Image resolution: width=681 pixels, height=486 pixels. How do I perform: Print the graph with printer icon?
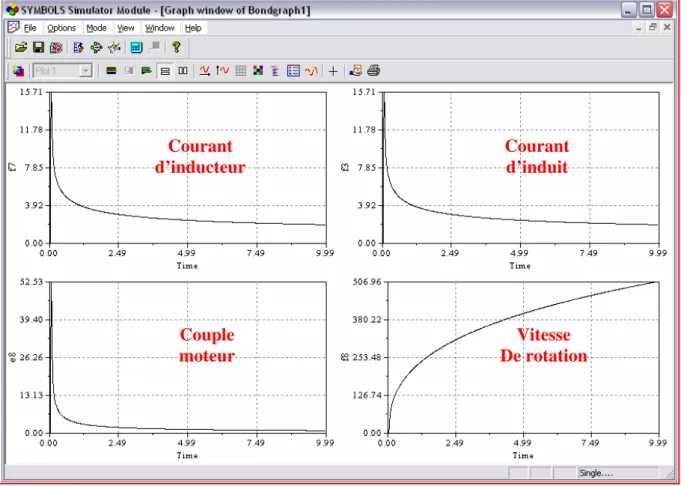[x=374, y=71]
